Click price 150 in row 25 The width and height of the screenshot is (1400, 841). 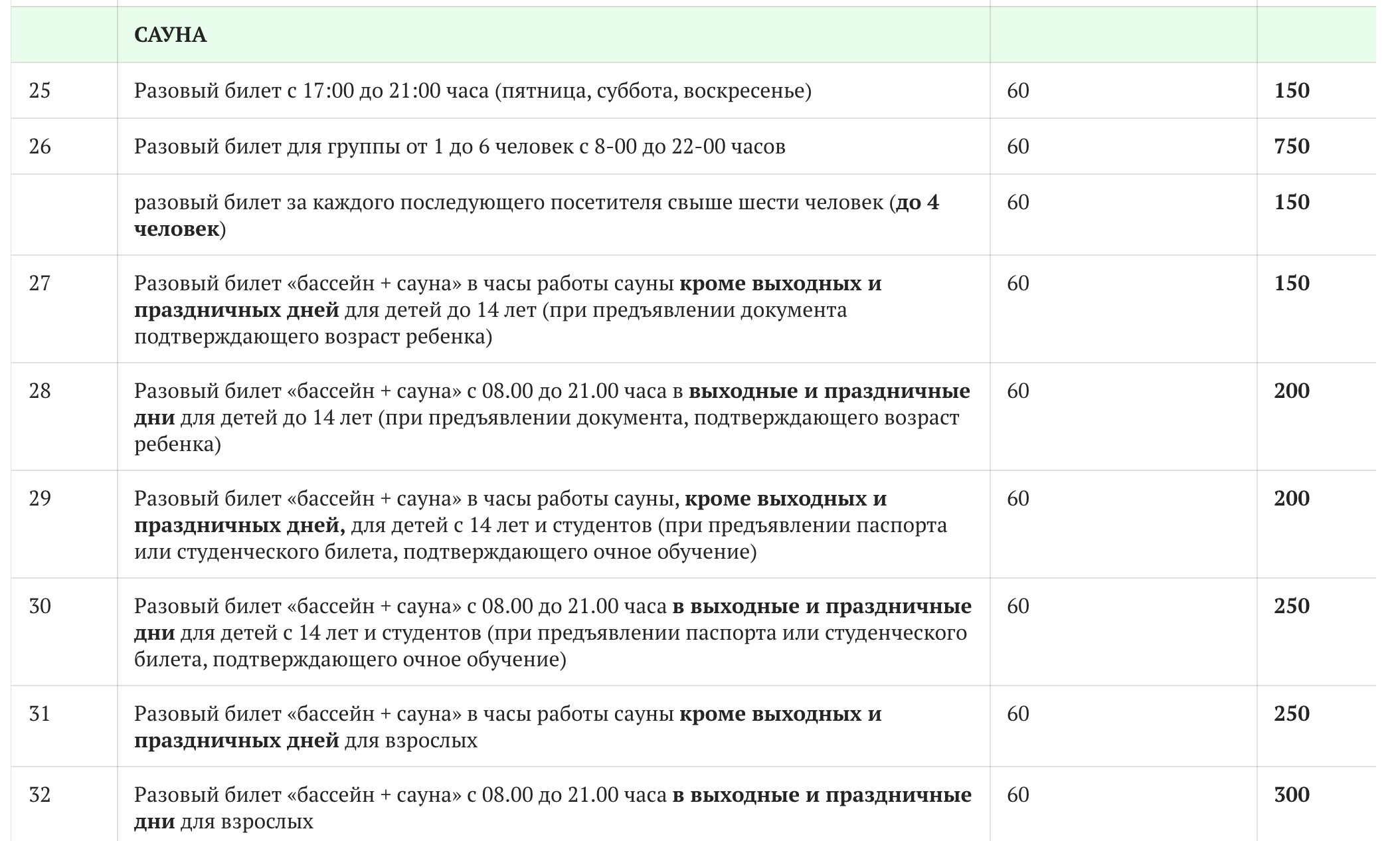point(1292,90)
